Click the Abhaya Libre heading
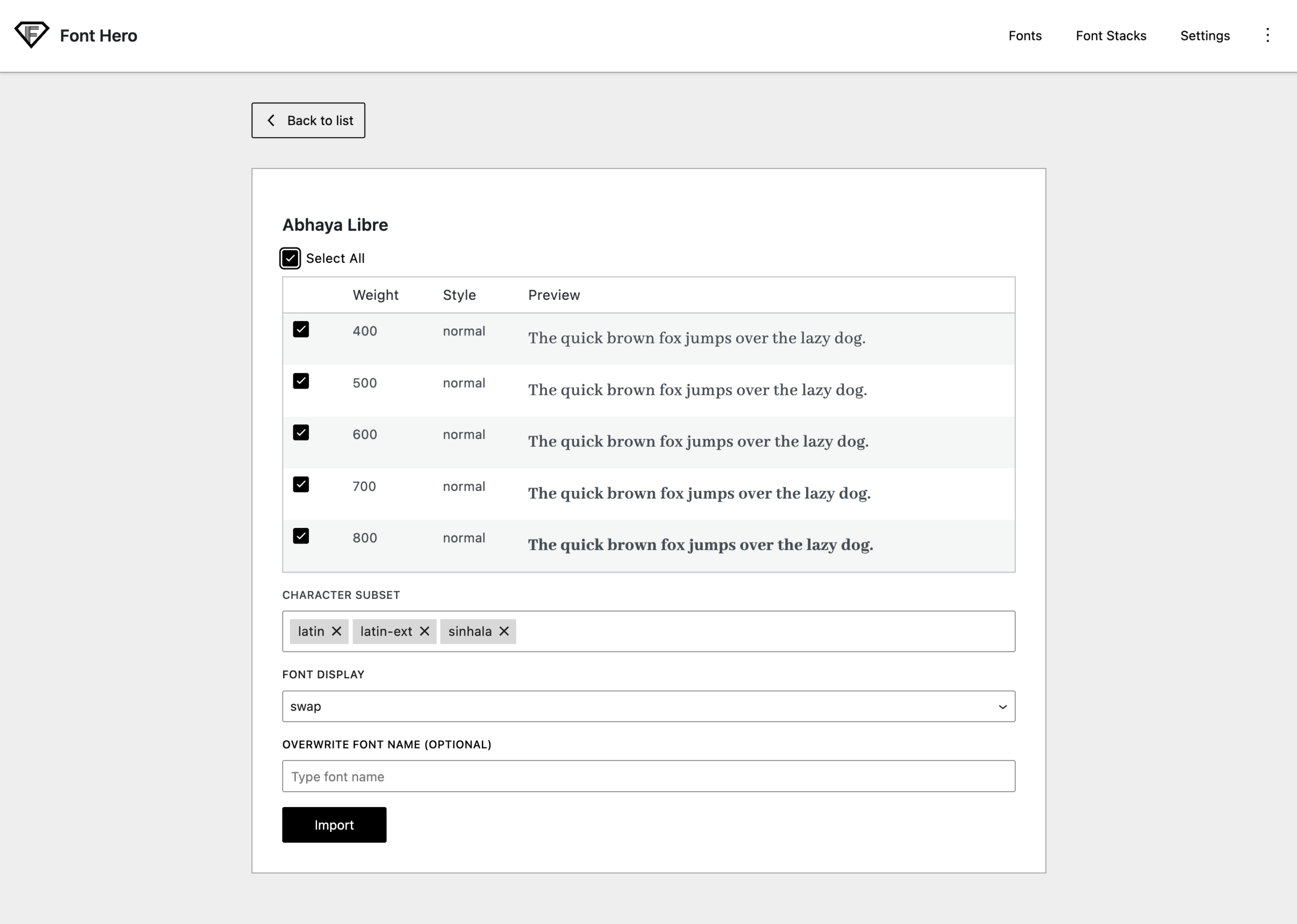The image size is (1297, 924). (335, 225)
